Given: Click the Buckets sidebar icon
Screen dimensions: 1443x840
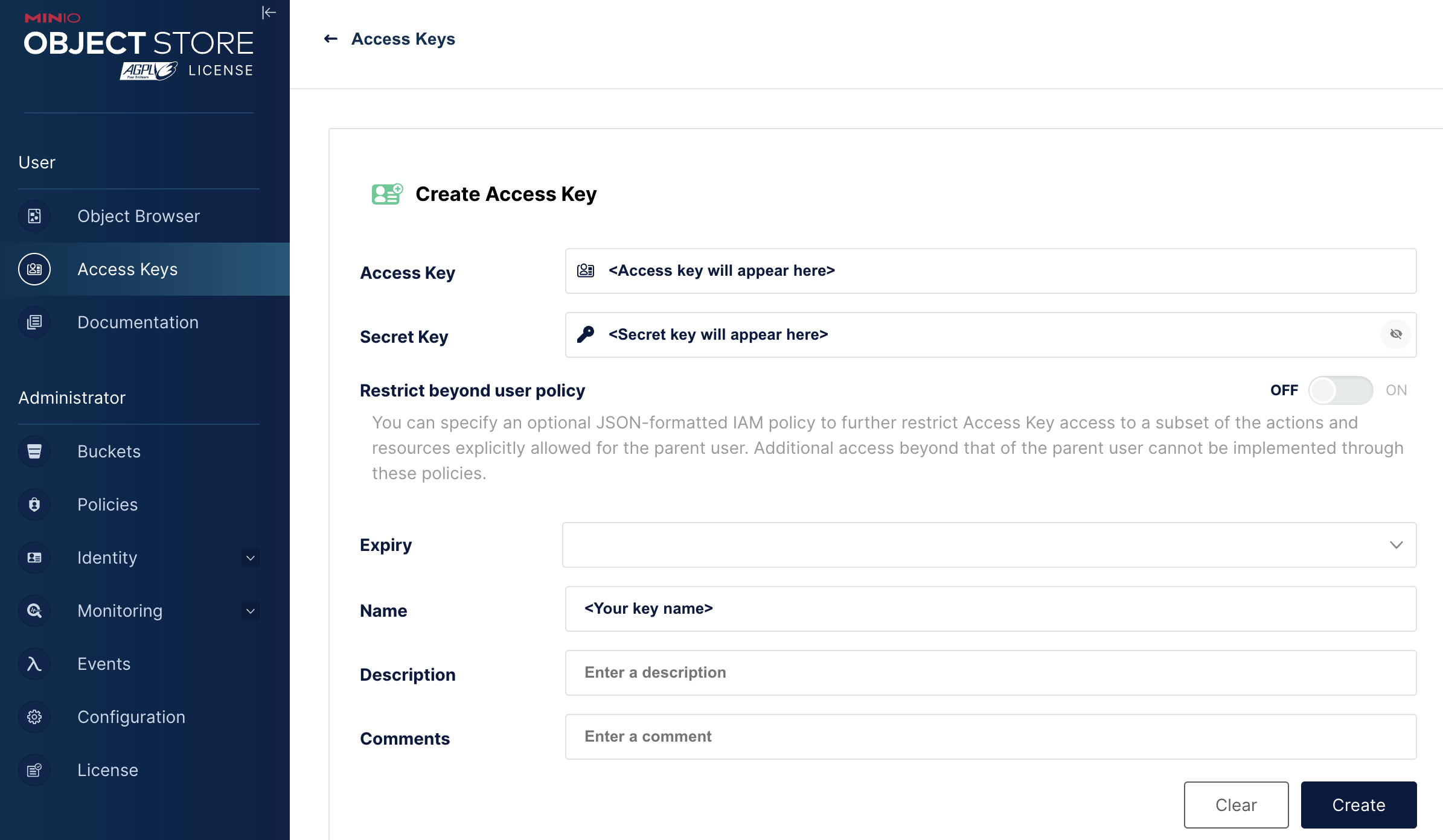Looking at the screenshot, I should coord(35,450).
